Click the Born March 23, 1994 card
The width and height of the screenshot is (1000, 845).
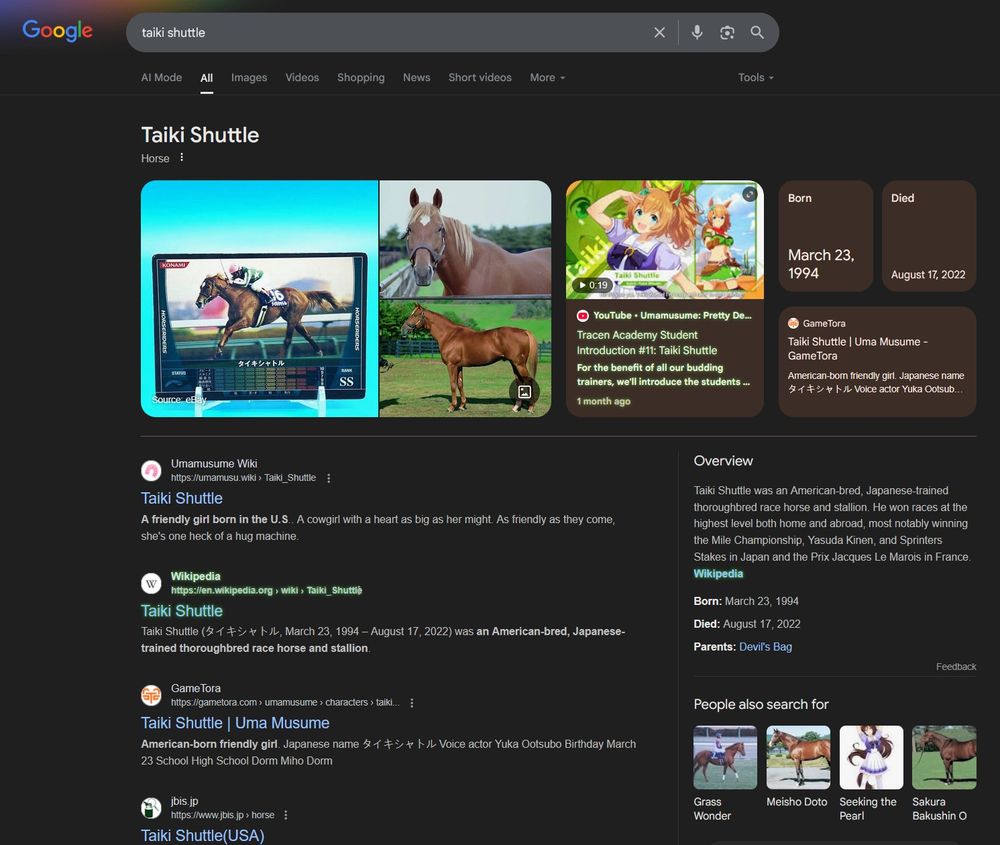tap(826, 236)
